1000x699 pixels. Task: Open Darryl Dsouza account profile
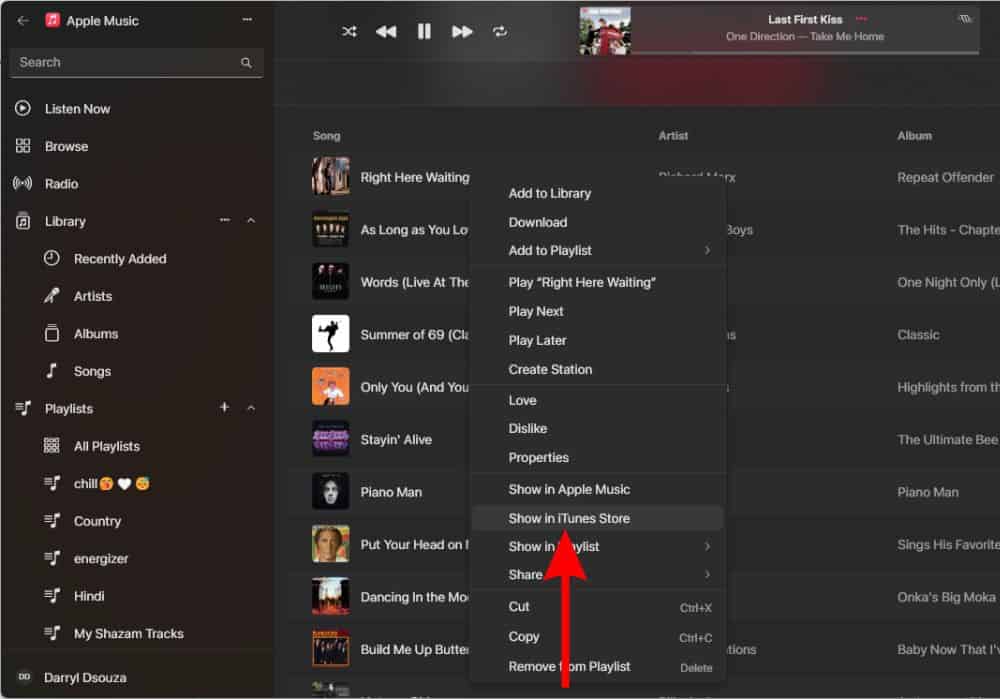(85, 678)
